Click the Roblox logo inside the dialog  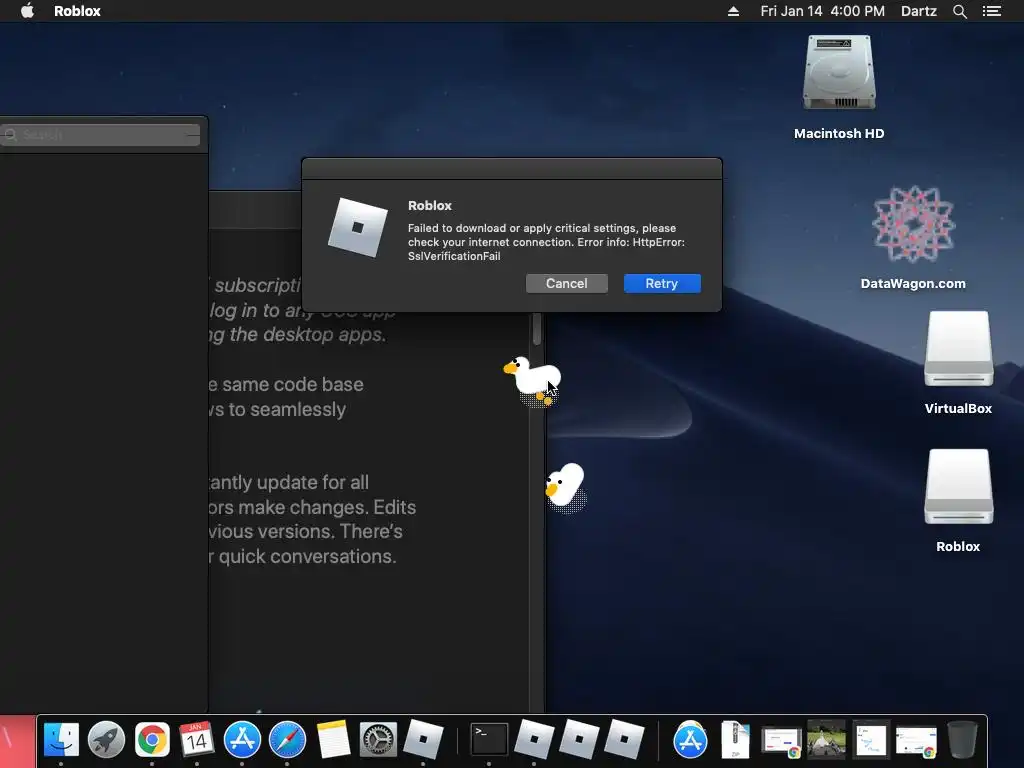(x=357, y=227)
